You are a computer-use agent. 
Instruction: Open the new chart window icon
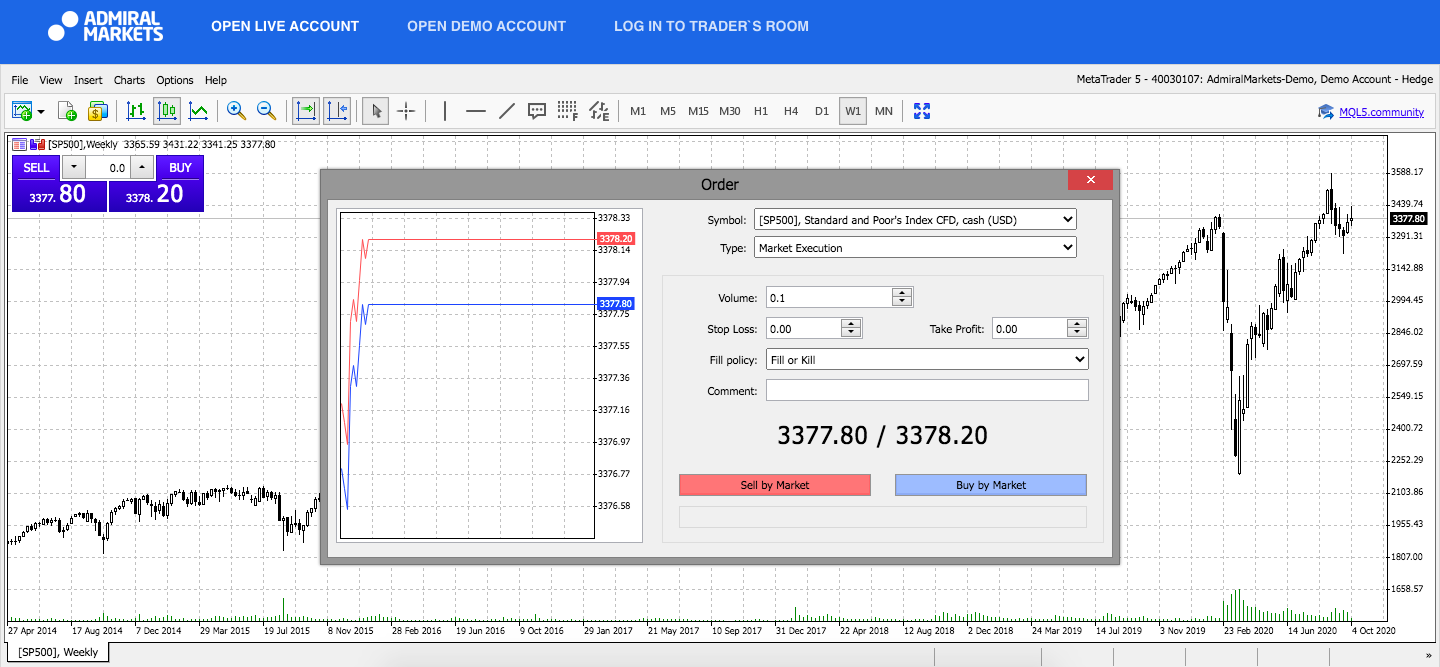coord(22,110)
